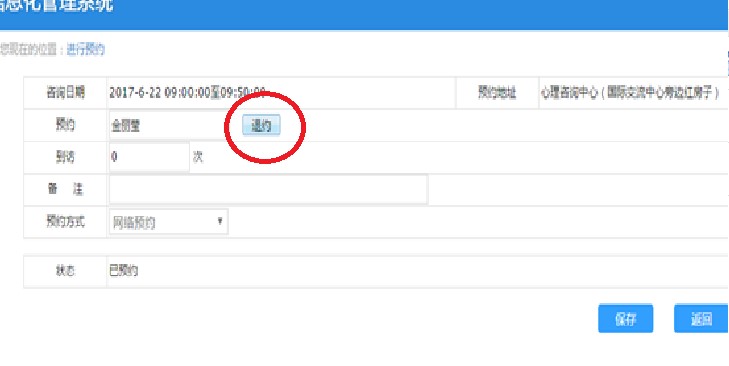The image size is (729, 366).
Task: Click the 返回 return button
Action: [701, 319]
